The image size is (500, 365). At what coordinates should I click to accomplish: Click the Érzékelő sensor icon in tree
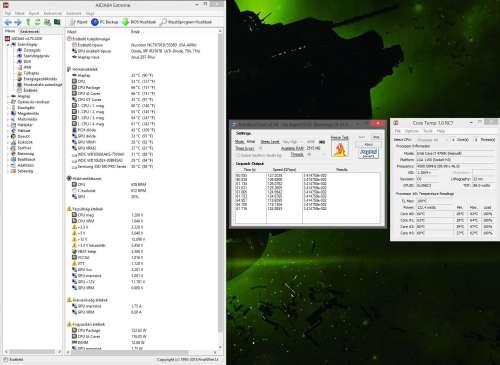pyautogui.click(x=20, y=90)
